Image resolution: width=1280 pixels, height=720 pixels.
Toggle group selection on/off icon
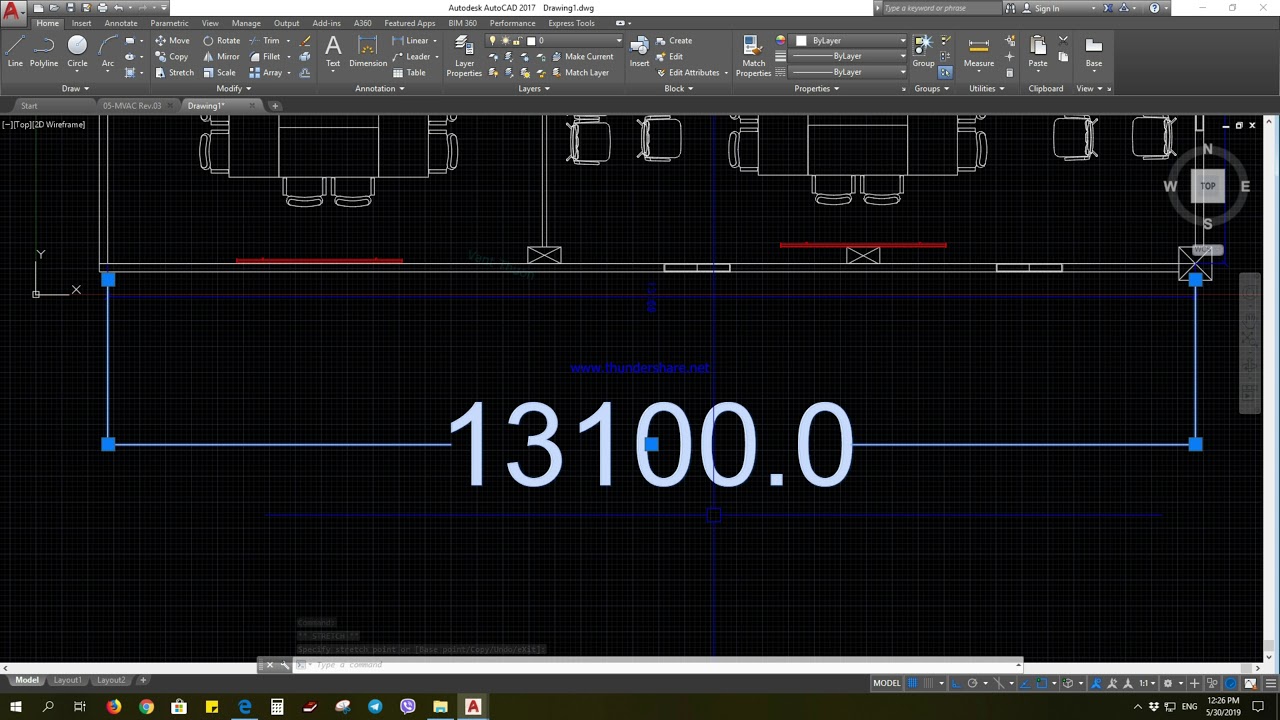(945, 73)
